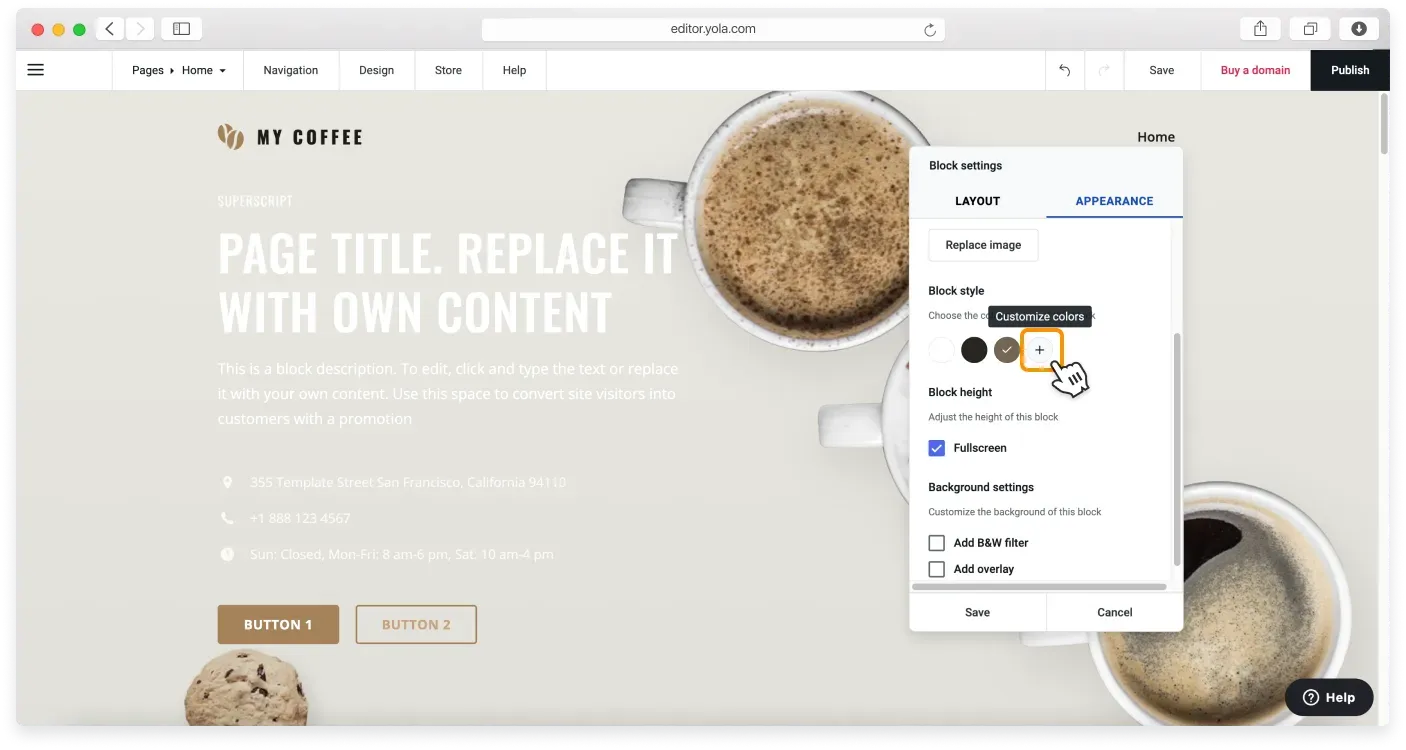Viewport: 1406px width, 750px height.
Task: Click Buy a domain link
Action: 1256,71
